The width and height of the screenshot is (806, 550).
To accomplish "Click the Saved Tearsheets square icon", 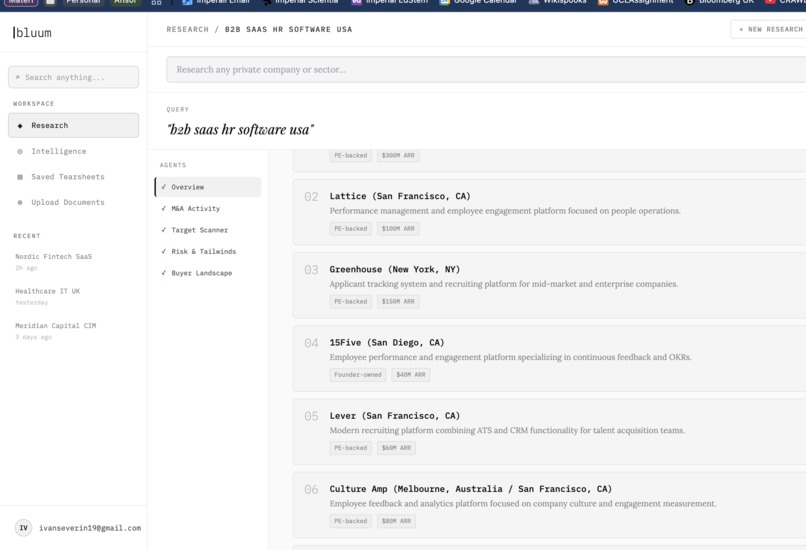I will [x=20, y=177].
